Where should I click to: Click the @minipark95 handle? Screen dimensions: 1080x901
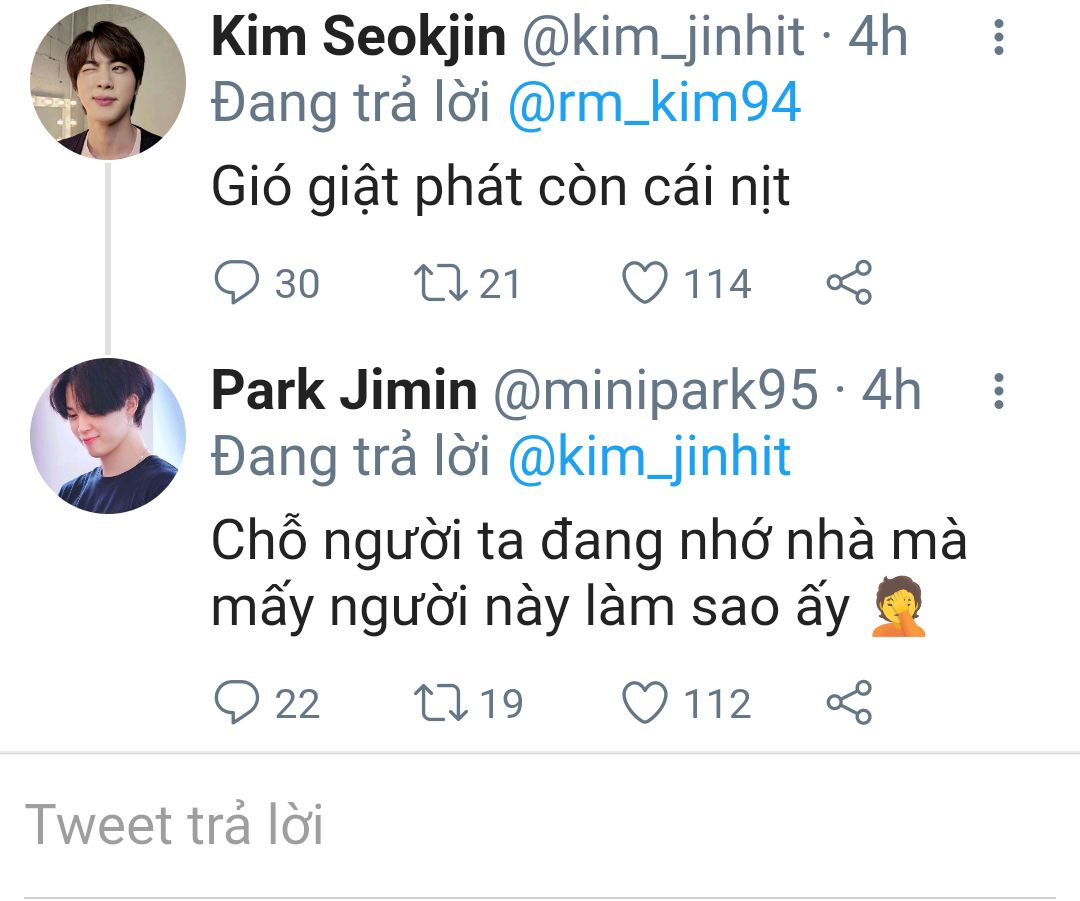point(655,391)
